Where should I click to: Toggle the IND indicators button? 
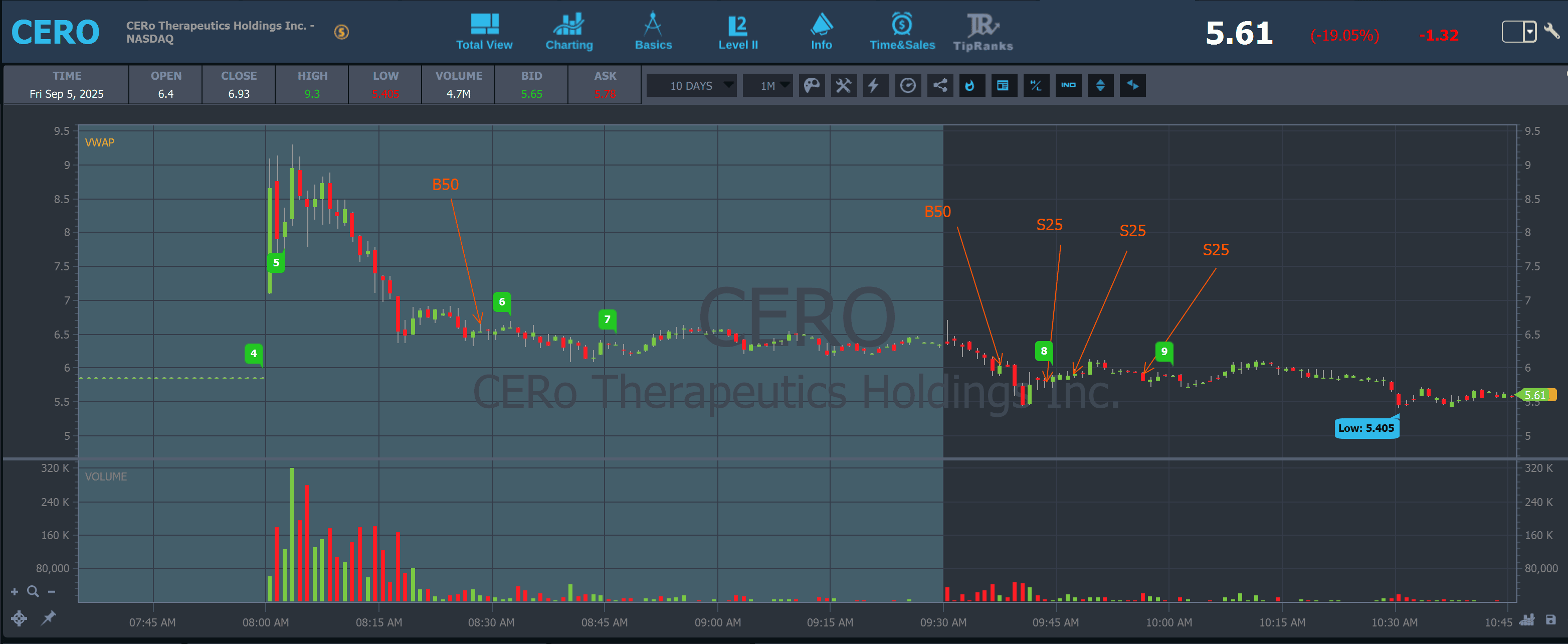point(1068,85)
